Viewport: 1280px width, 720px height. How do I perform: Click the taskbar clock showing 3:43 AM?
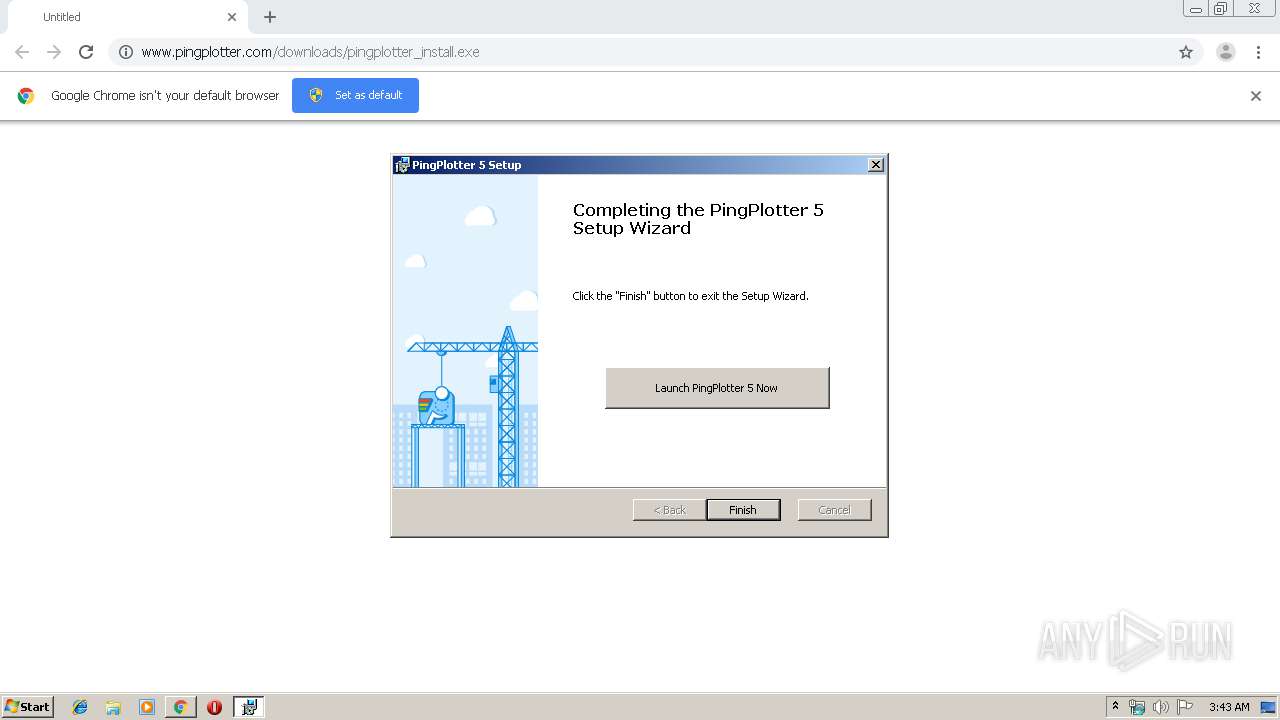(1229, 707)
